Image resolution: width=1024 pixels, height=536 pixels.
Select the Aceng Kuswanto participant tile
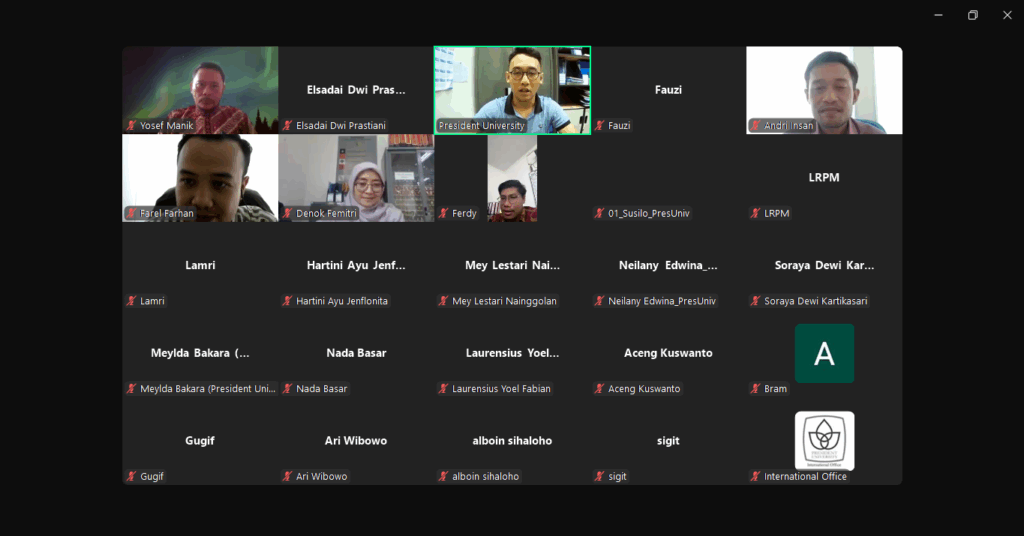(668, 353)
